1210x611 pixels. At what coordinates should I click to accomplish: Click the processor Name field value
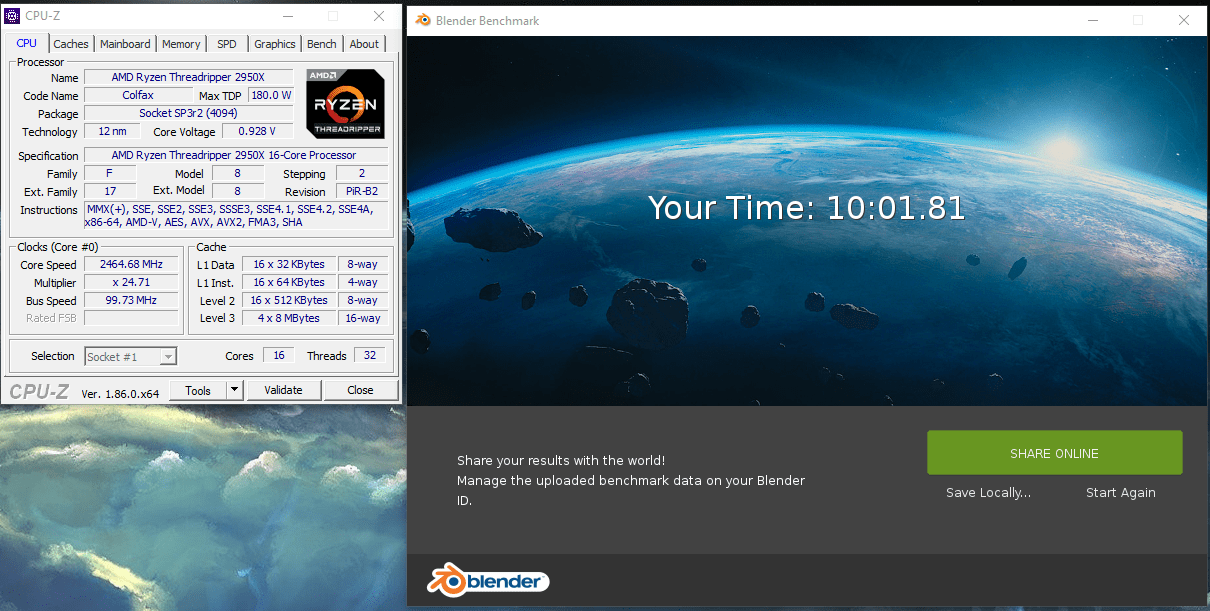coord(188,77)
